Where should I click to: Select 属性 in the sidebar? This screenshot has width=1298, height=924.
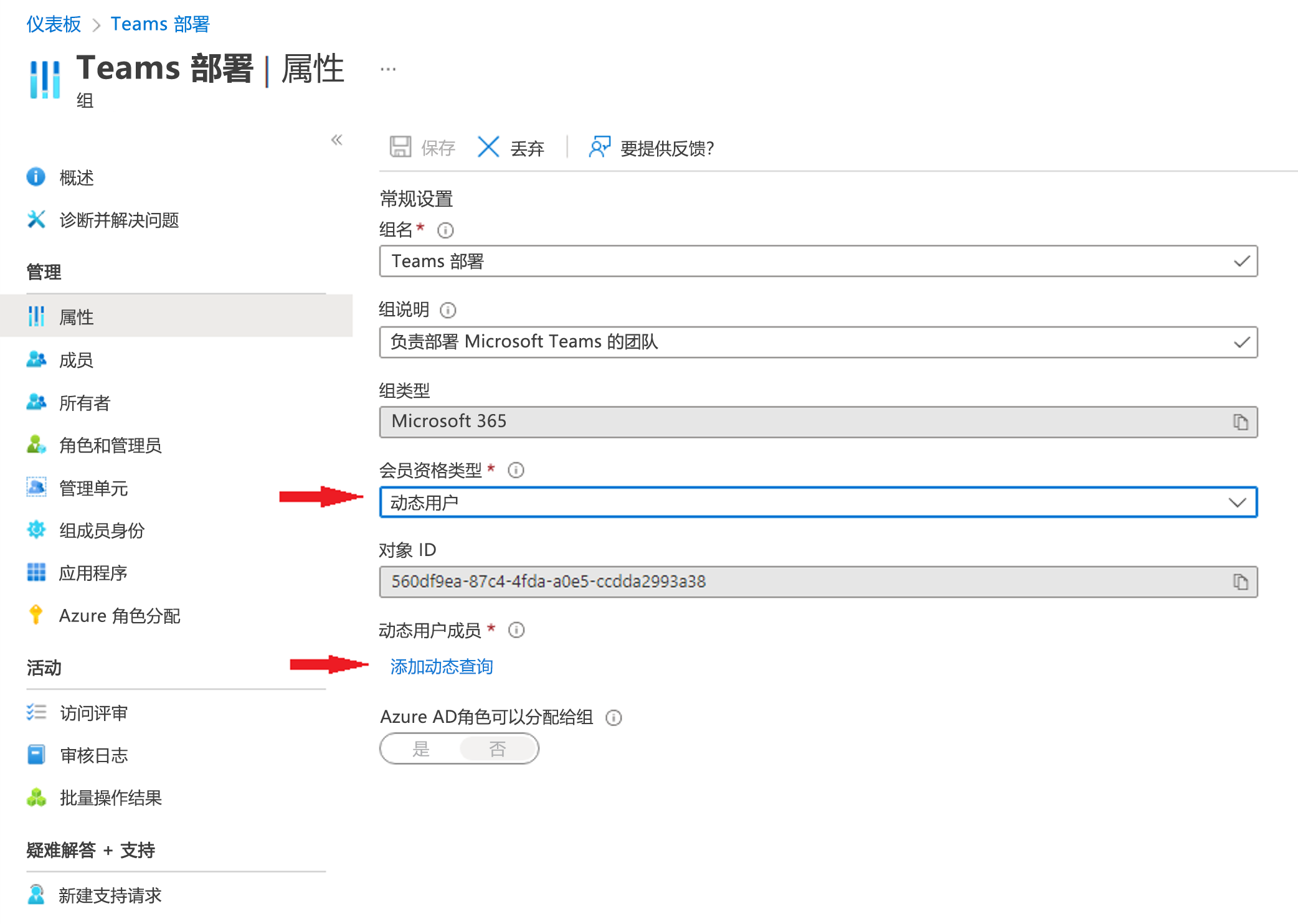[x=176, y=316]
